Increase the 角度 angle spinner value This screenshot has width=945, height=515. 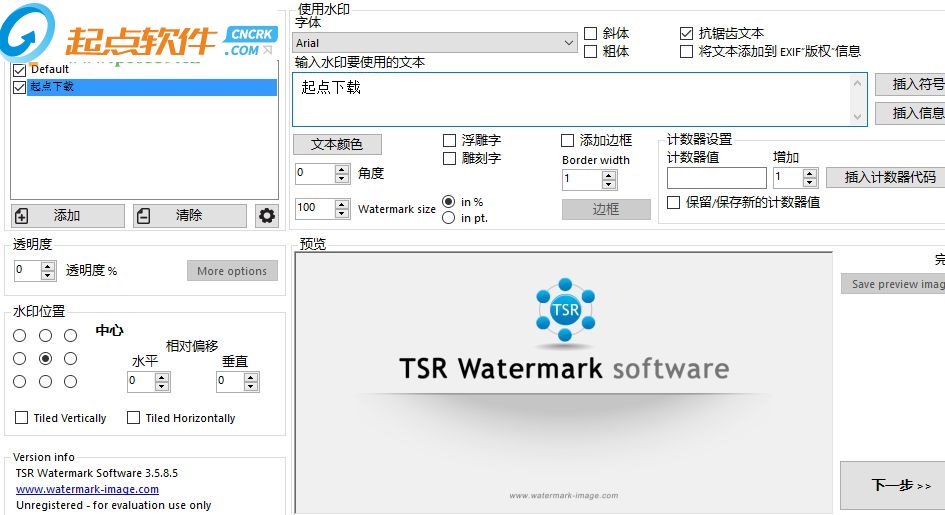click(x=342, y=169)
